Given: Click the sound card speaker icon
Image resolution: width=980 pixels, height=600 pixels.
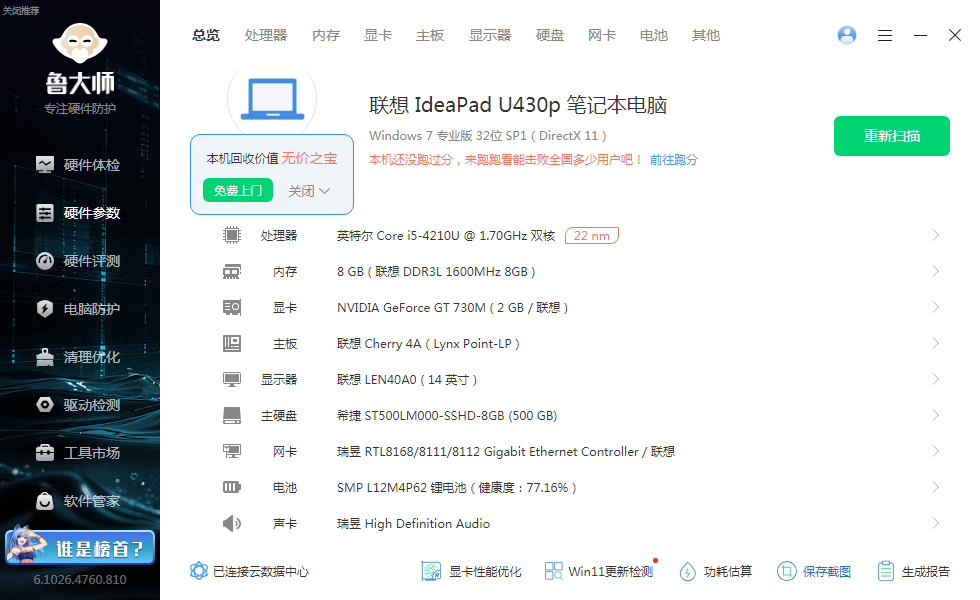Looking at the screenshot, I should tap(232, 523).
